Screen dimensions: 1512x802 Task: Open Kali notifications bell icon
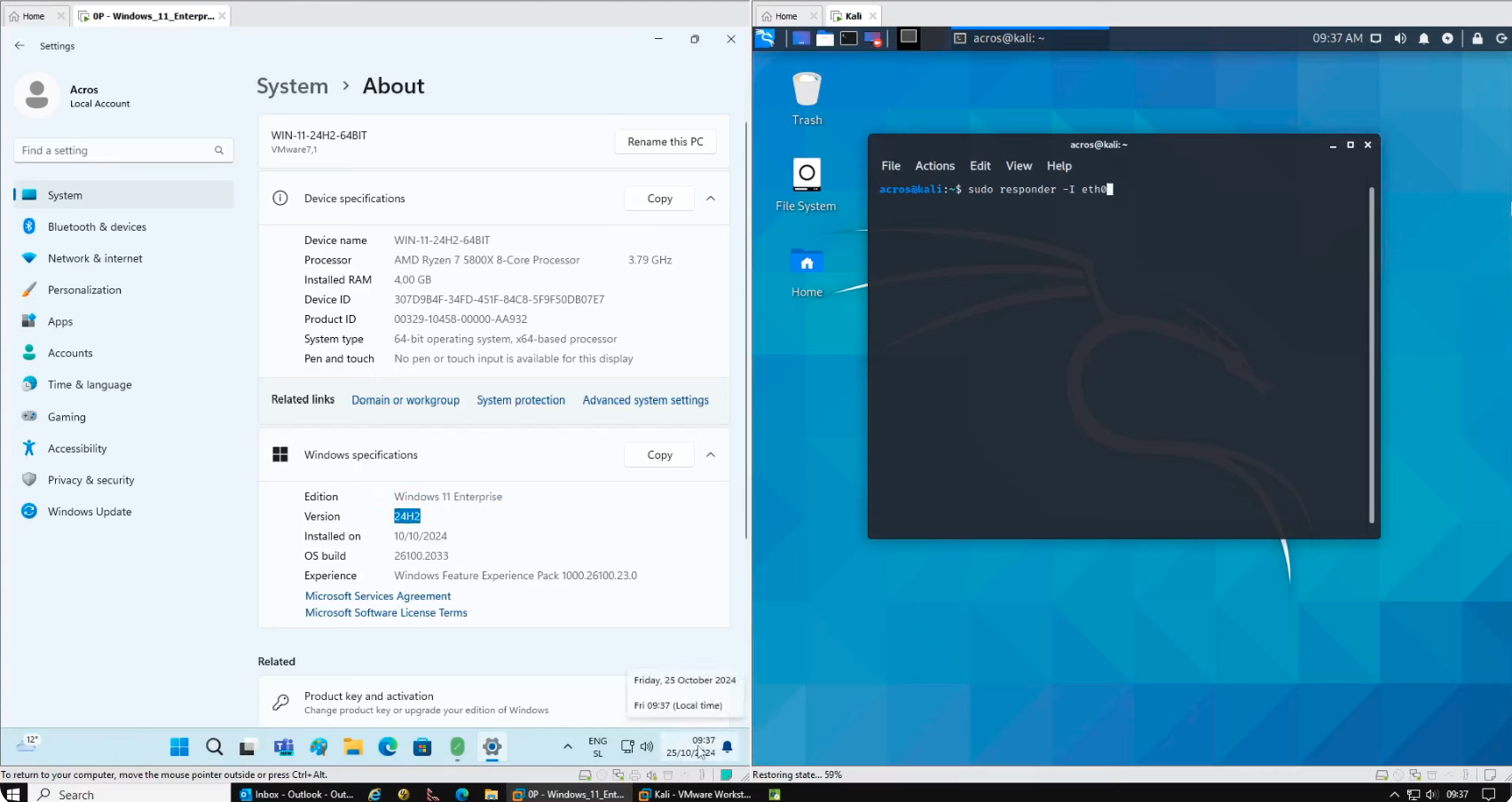click(1424, 38)
